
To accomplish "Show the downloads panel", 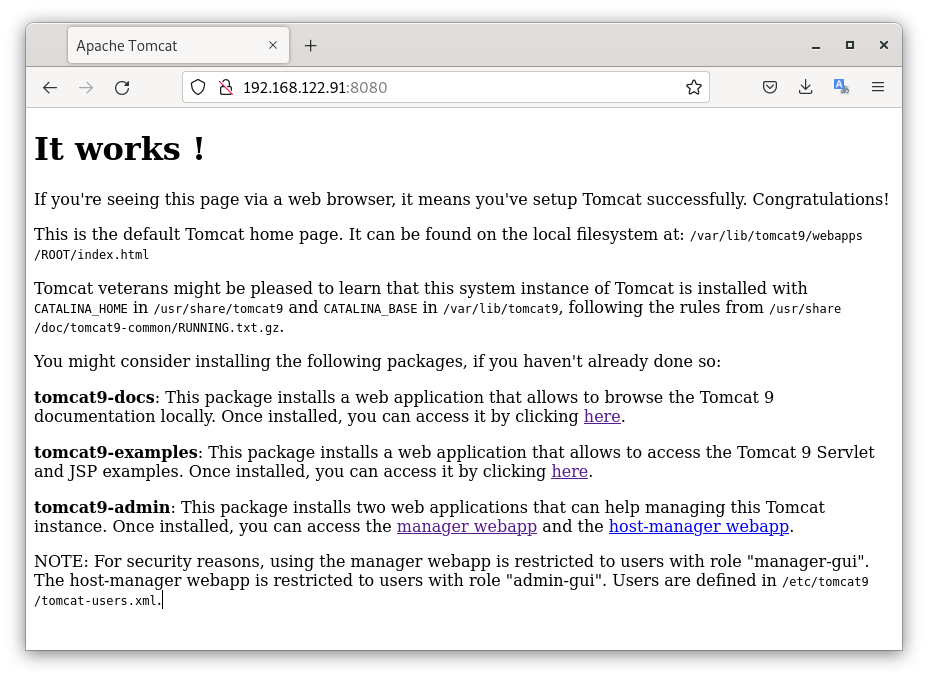I will 805,88.
